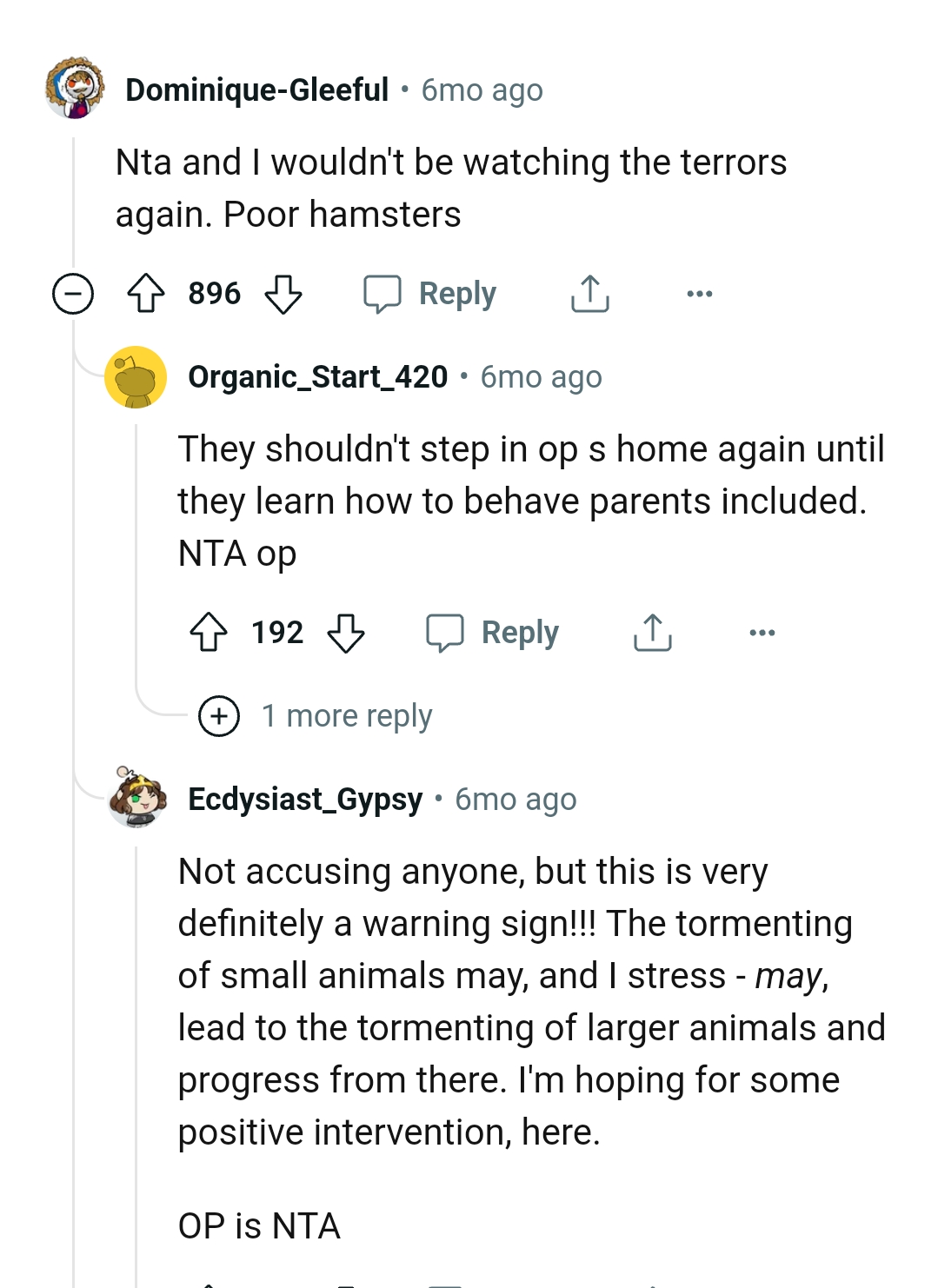The image size is (938, 1288).
Task: Collapse Dominique-Gleeful's comment thread
Action: [x=72, y=293]
